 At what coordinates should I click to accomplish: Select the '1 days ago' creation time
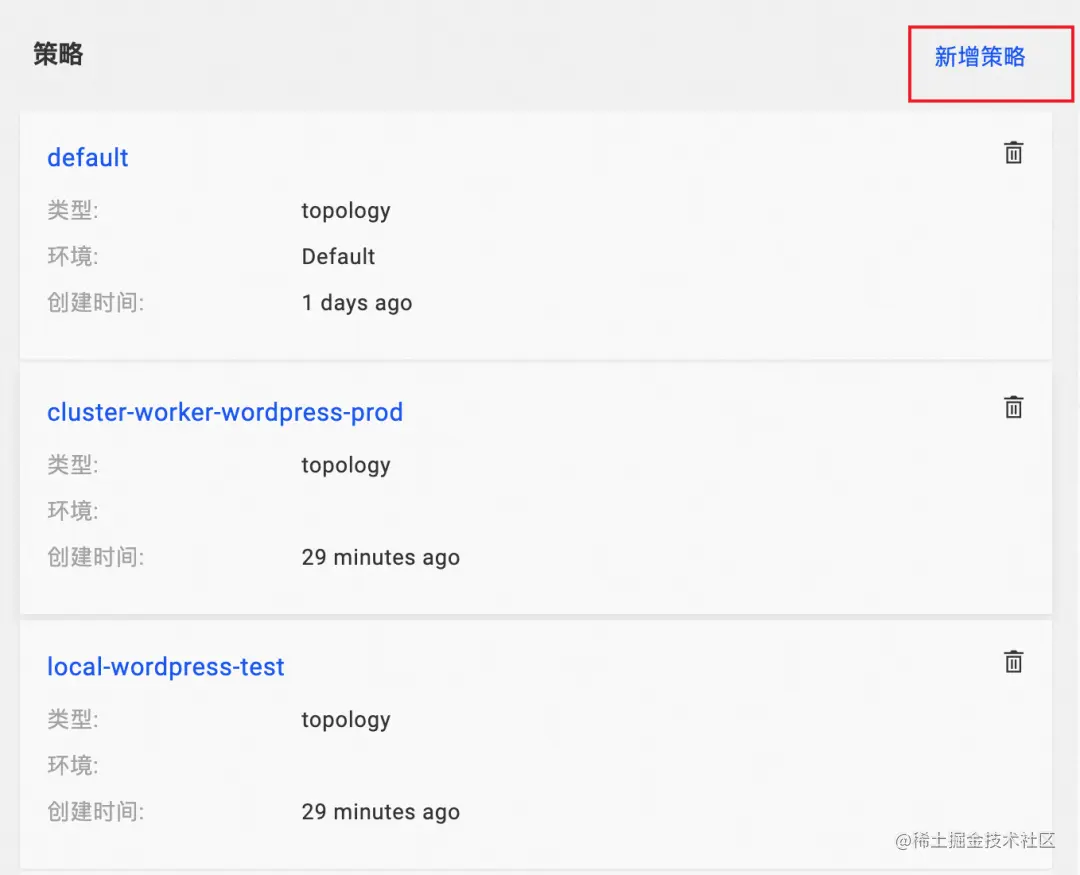(357, 303)
